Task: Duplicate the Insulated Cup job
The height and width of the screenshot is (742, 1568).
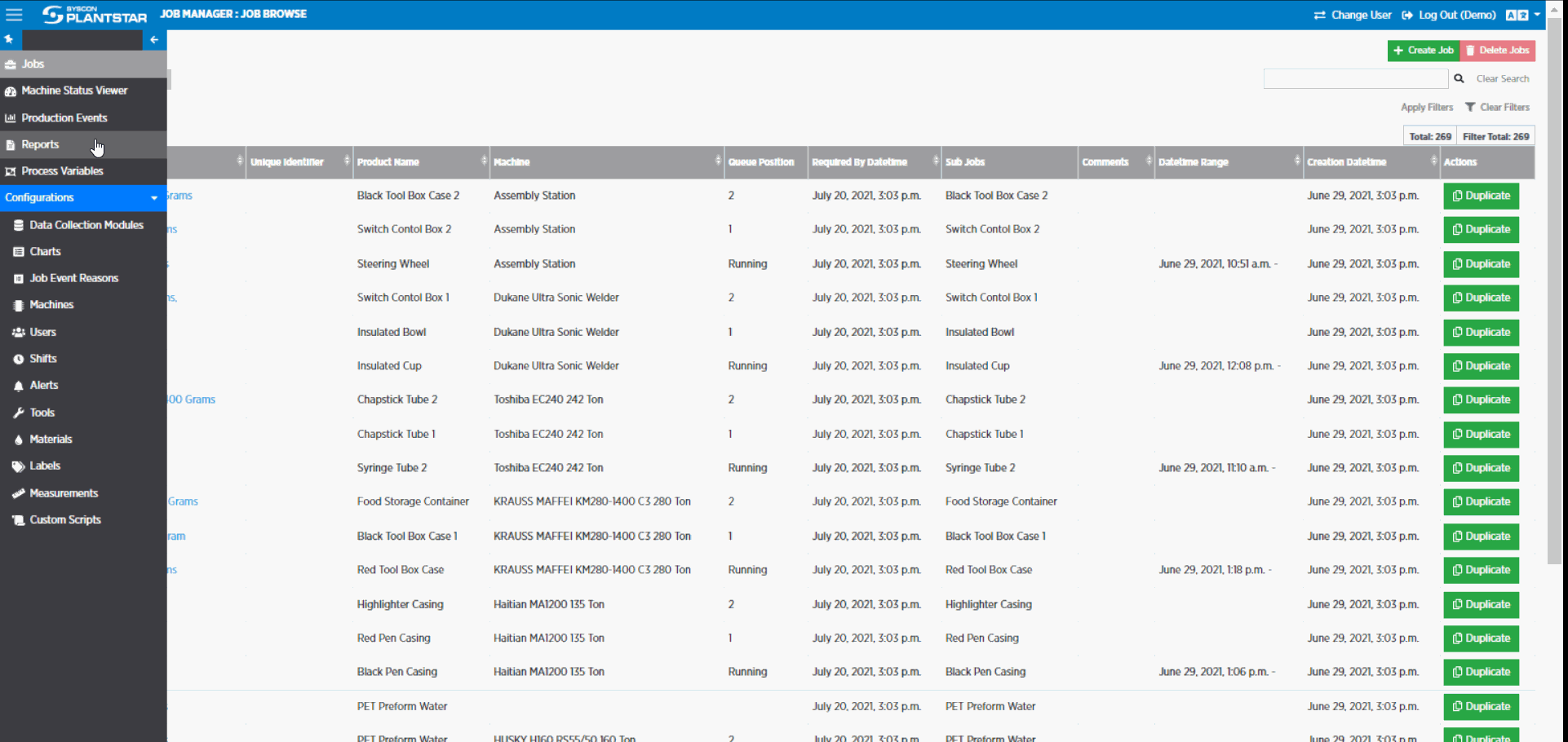Action: [x=1482, y=366]
